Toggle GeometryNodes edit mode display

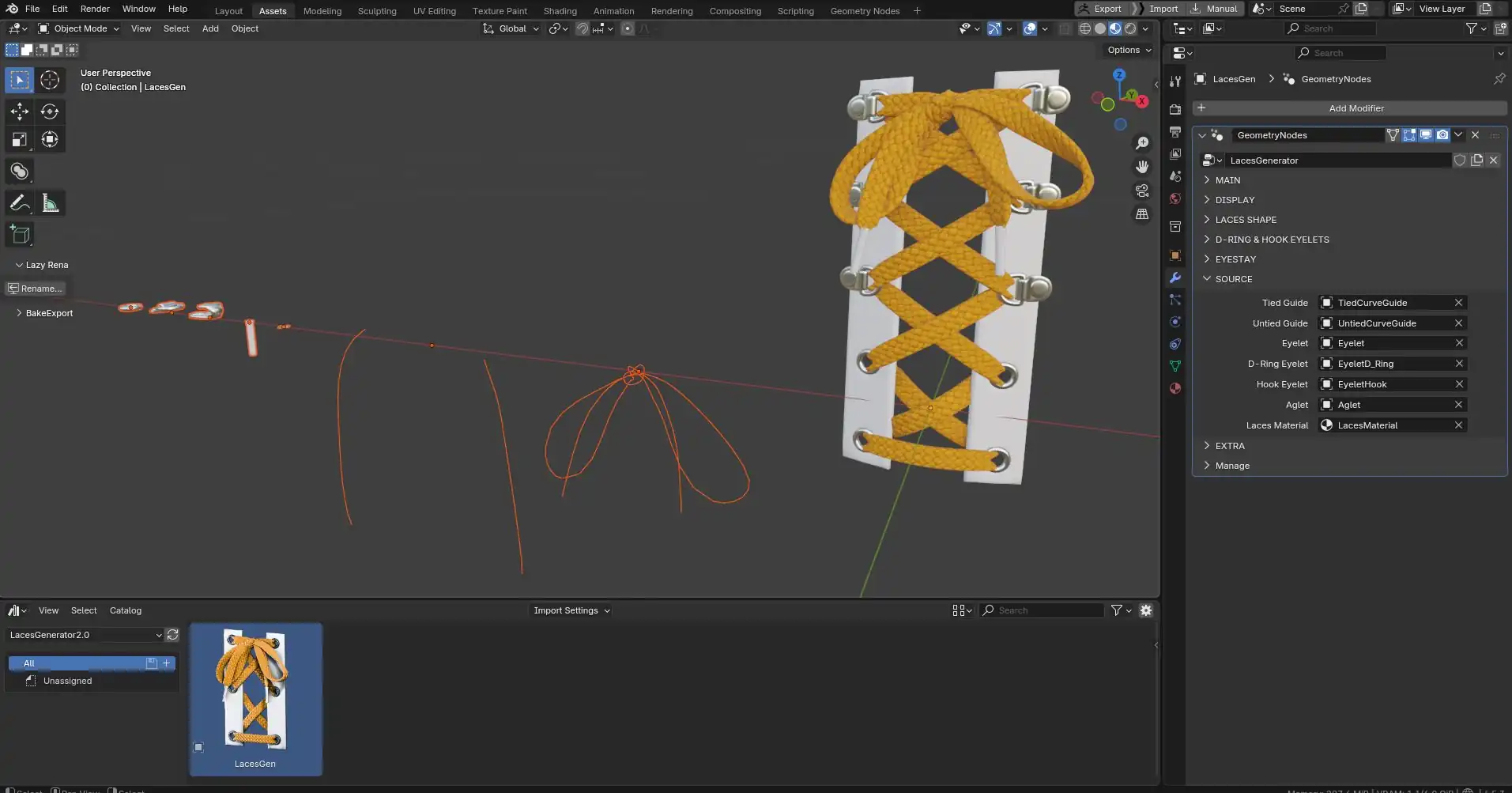(1409, 135)
